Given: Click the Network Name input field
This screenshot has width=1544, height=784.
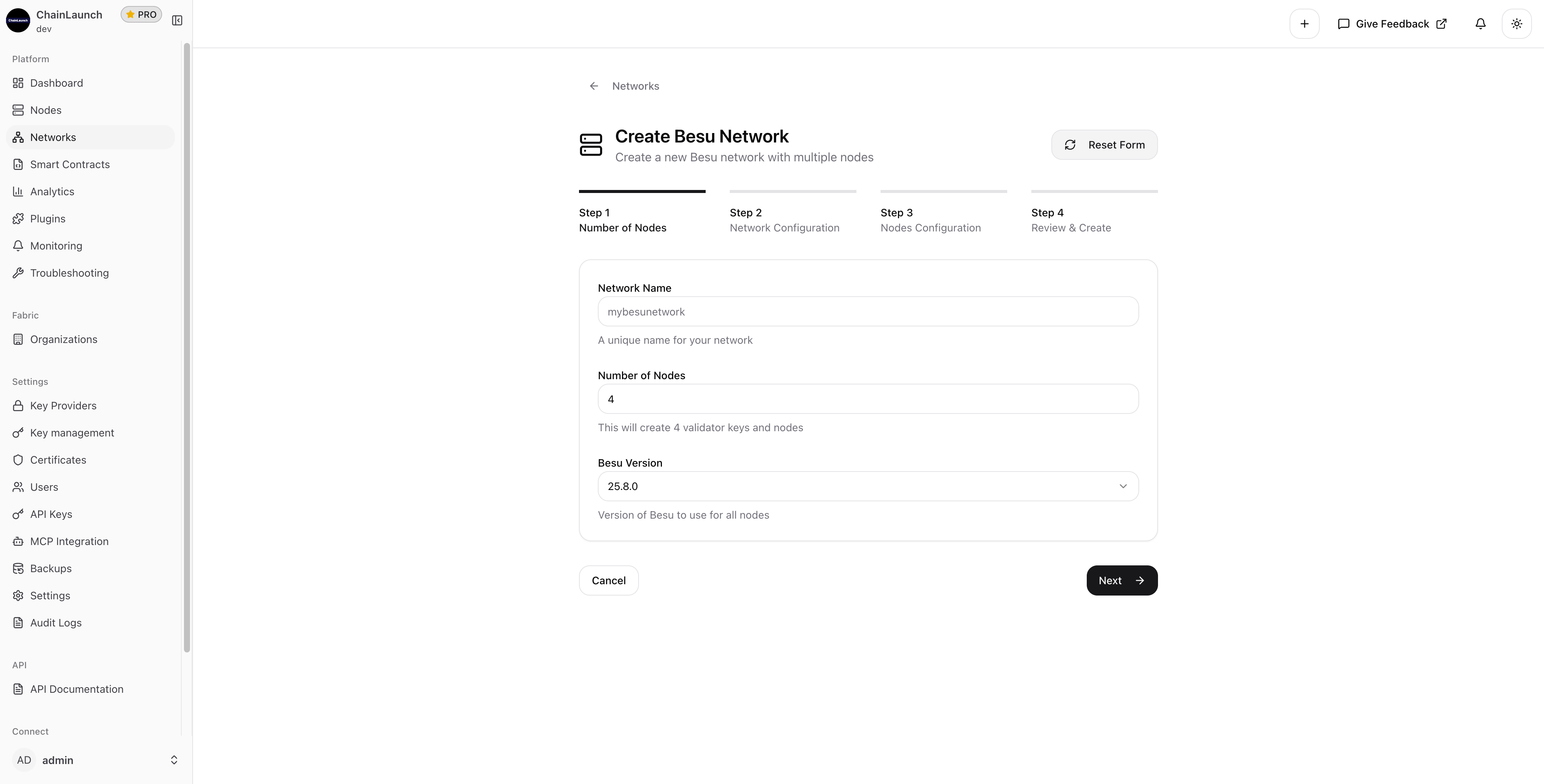Looking at the screenshot, I should (867, 312).
